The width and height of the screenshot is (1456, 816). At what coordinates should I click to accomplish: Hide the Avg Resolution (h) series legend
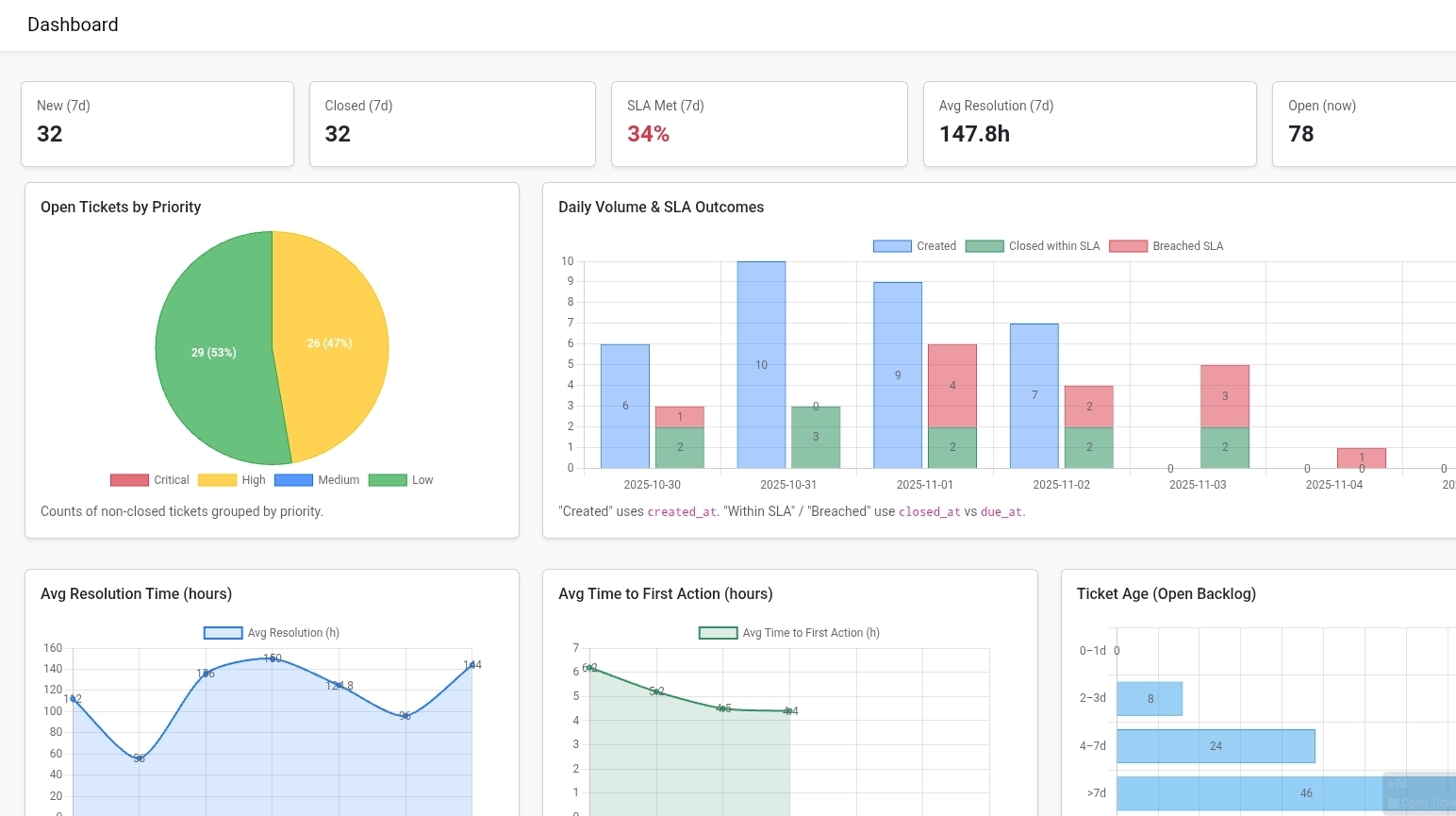(x=272, y=633)
